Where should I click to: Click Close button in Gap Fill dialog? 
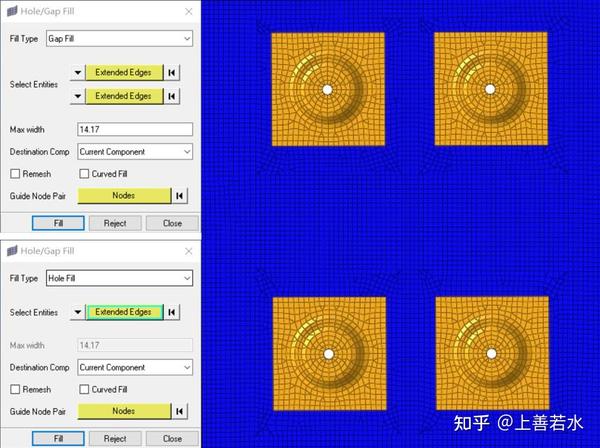[172, 223]
